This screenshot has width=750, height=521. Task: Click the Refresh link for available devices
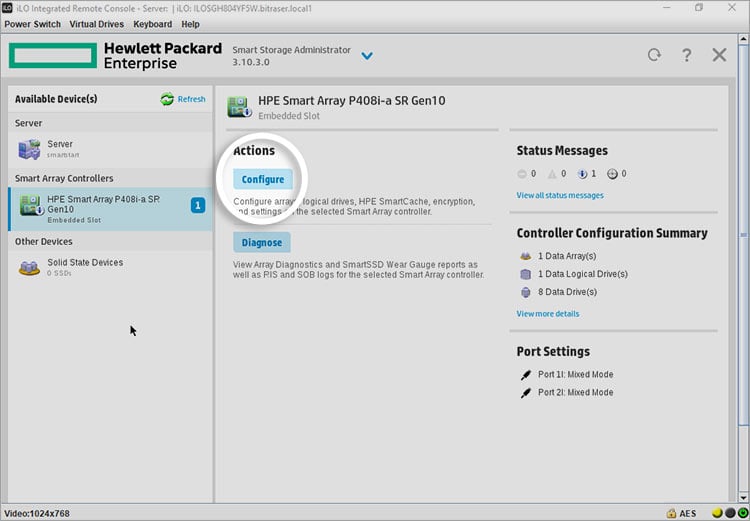point(191,99)
